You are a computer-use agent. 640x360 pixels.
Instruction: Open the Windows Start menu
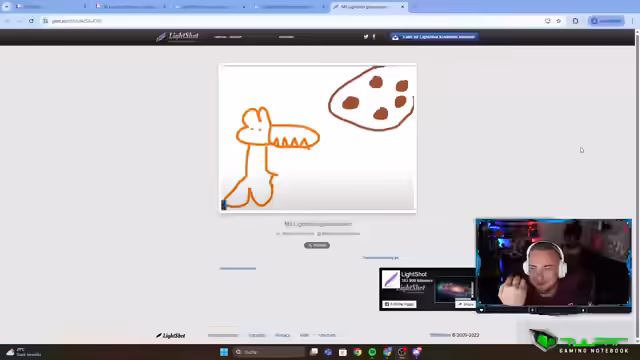click(224, 352)
